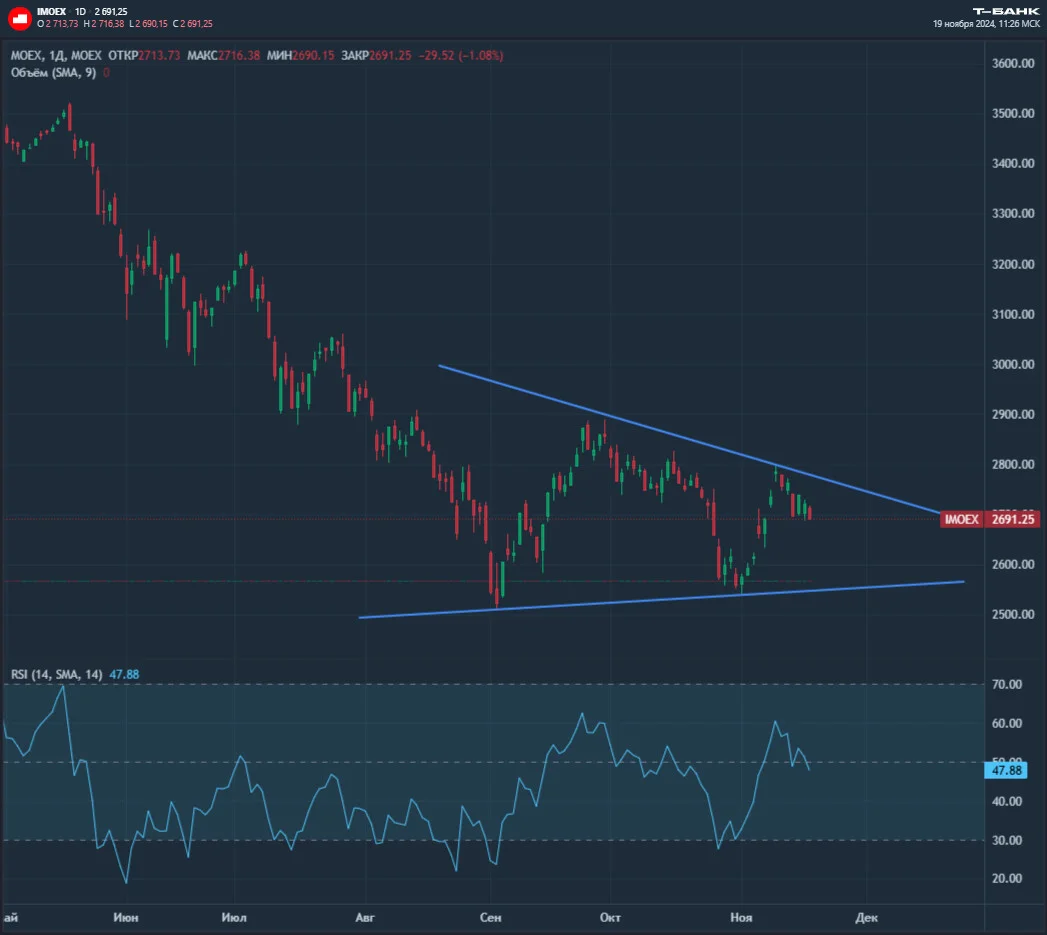This screenshot has height=935, width=1047.
Task: Click the Июл month label on time axis
Action: 234,918
